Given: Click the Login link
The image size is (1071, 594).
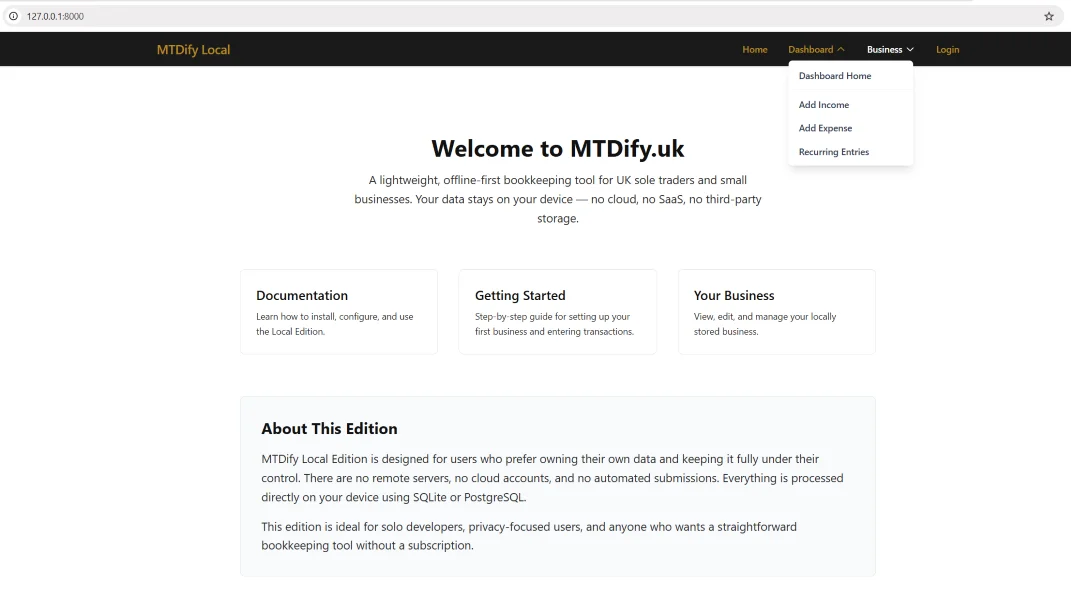Looking at the screenshot, I should click(x=947, y=49).
